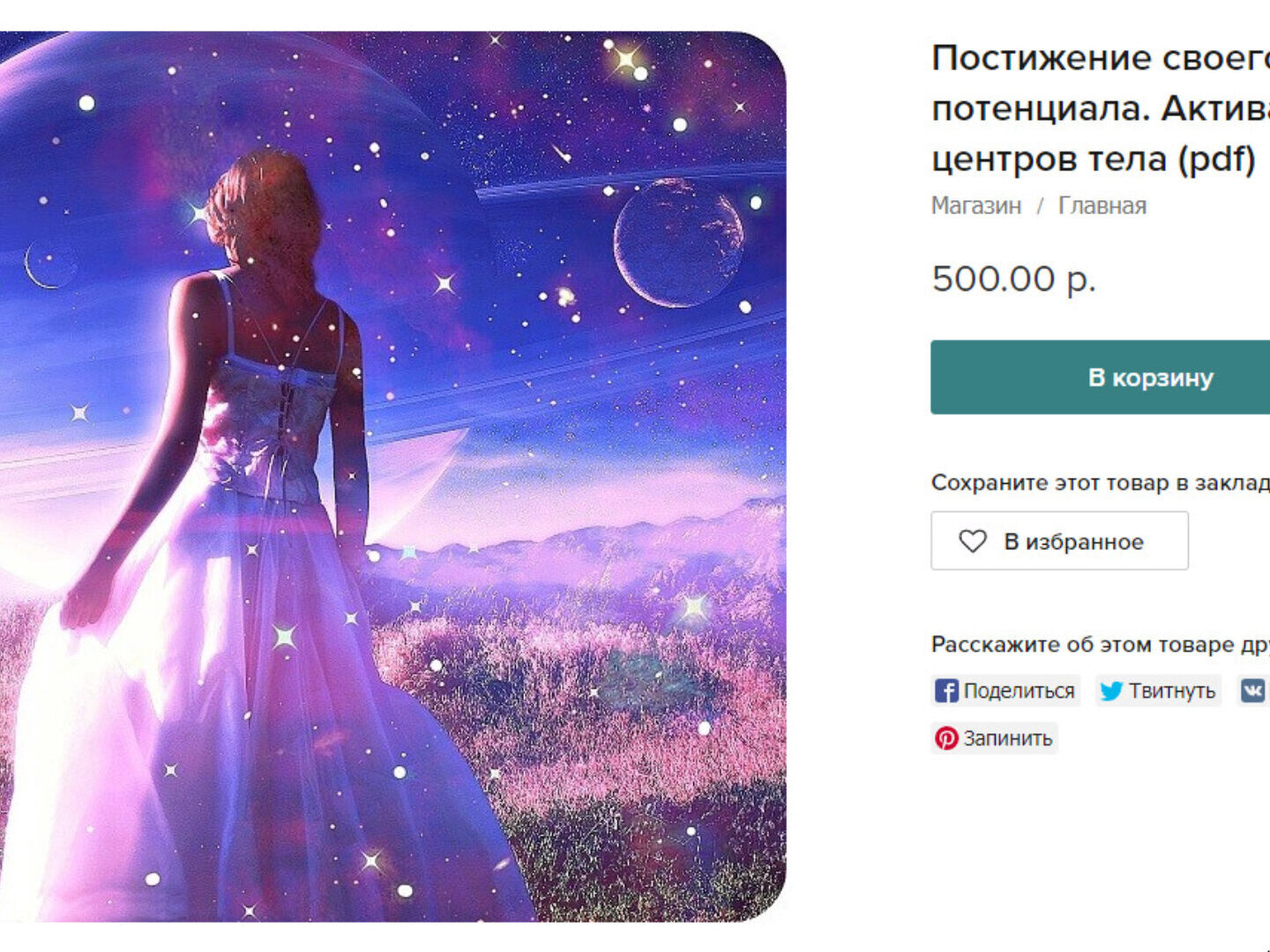Save item via В избранное button label
Viewport: 1270px width, 952px height.
coord(1073,541)
